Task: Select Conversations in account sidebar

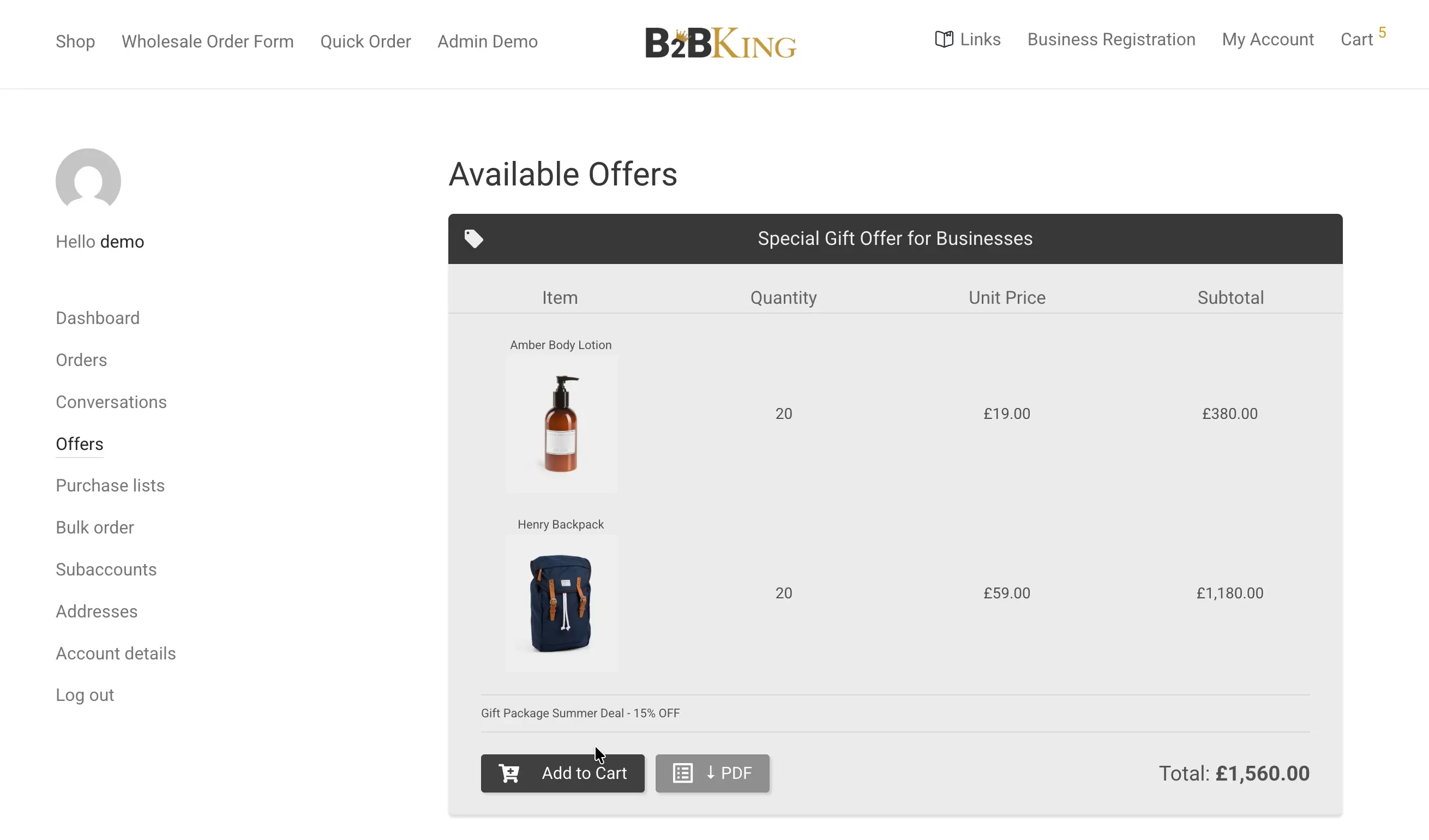Action: pyautogui.click(x=111, y=402)
